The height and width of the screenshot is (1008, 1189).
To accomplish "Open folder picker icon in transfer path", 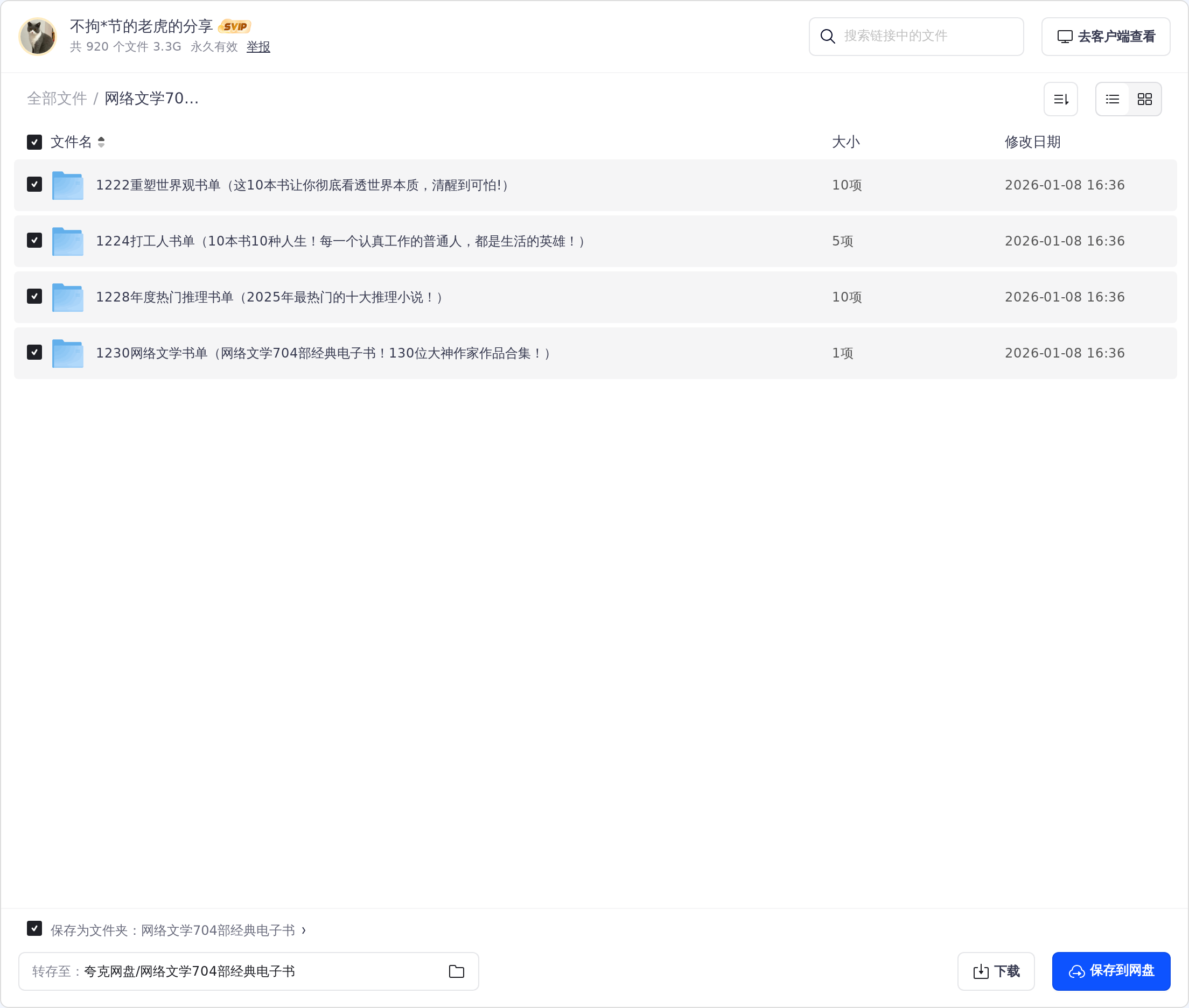I will [x=456, y=971].
